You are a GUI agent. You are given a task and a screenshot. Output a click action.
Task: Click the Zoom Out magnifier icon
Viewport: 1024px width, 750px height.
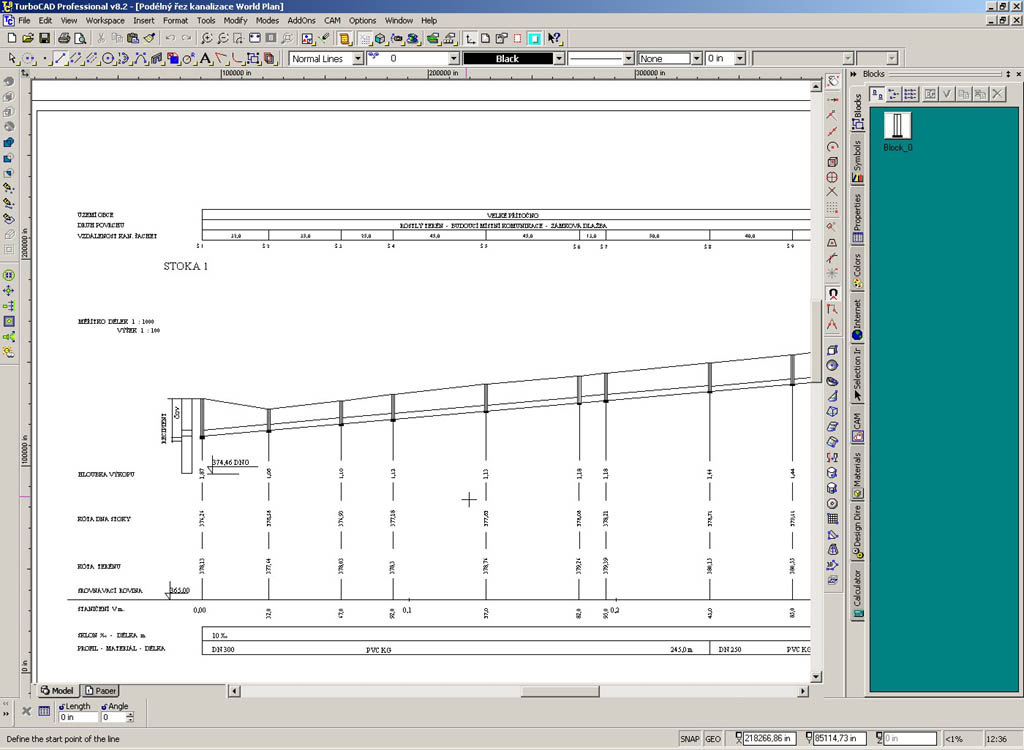223,39
